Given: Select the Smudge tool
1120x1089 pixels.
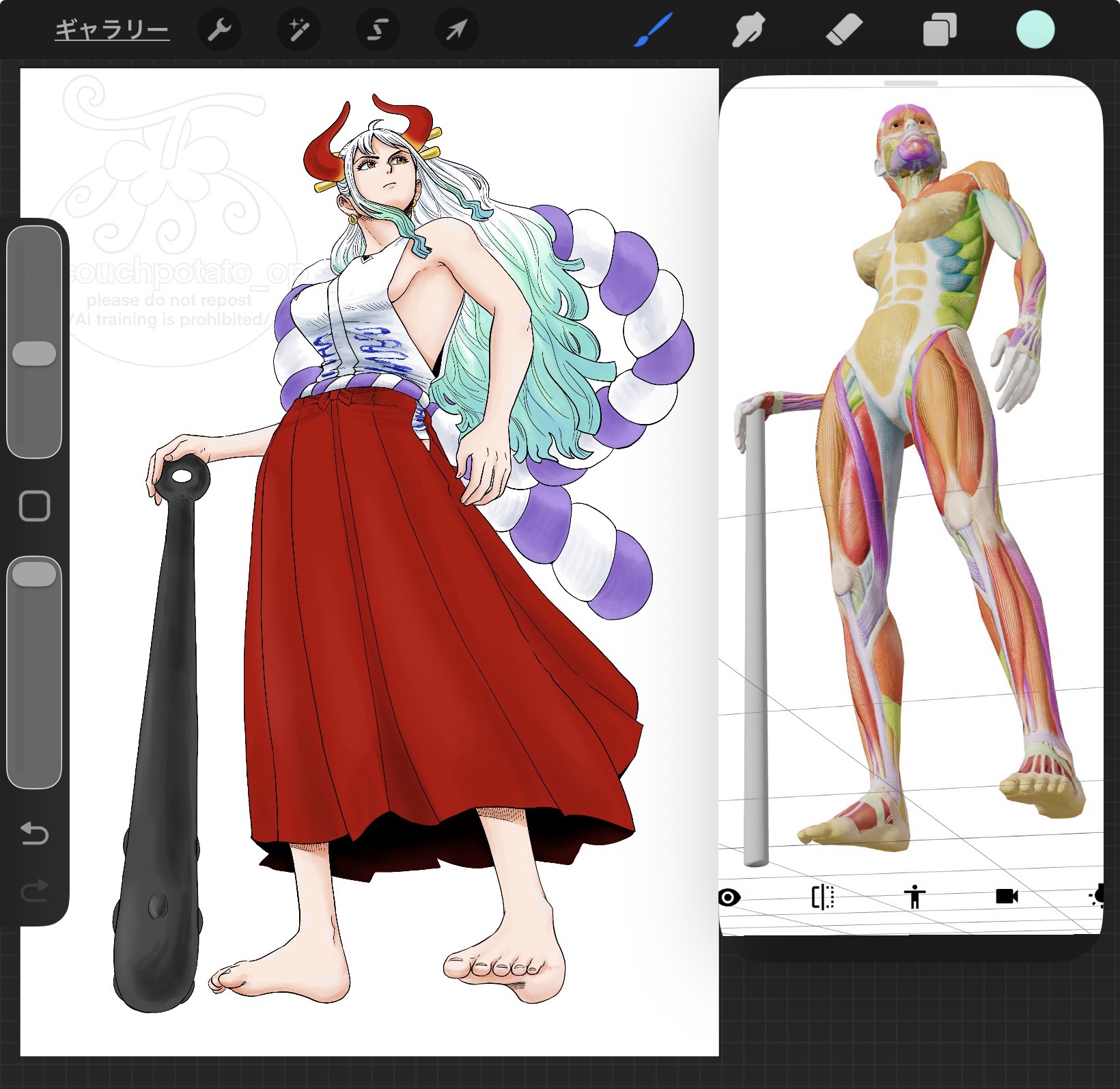Looking at the screenshot, I should pyautogui.click(x=748, y=30).
